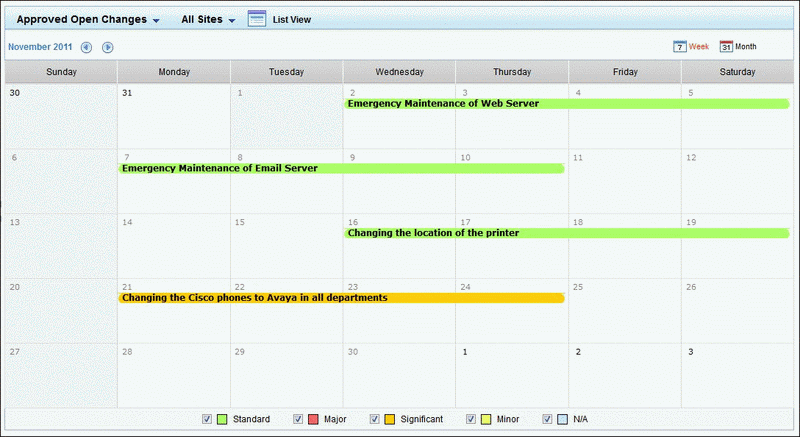Open List View link
The height and width of the screenshot is (437, 800).
click(291, 19)
